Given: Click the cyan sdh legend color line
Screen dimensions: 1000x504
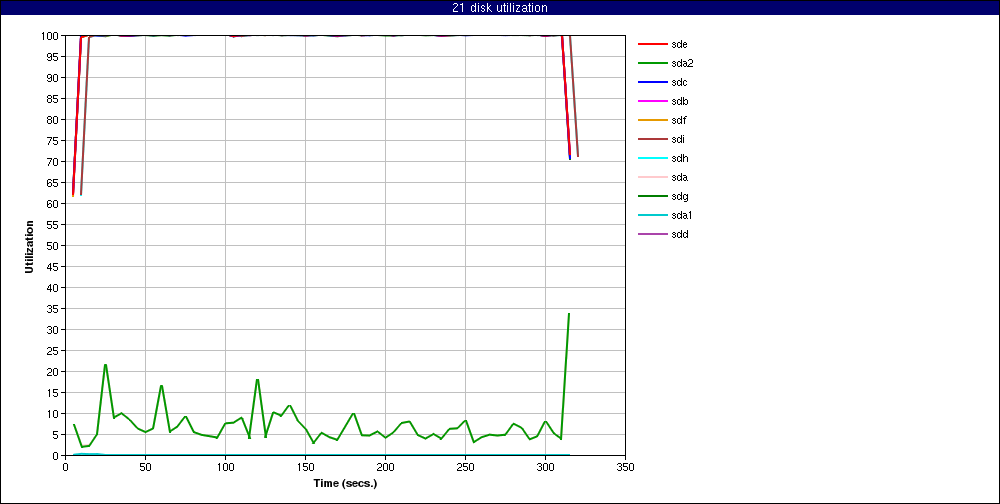Looking at the screenshot, I should 652,158.
